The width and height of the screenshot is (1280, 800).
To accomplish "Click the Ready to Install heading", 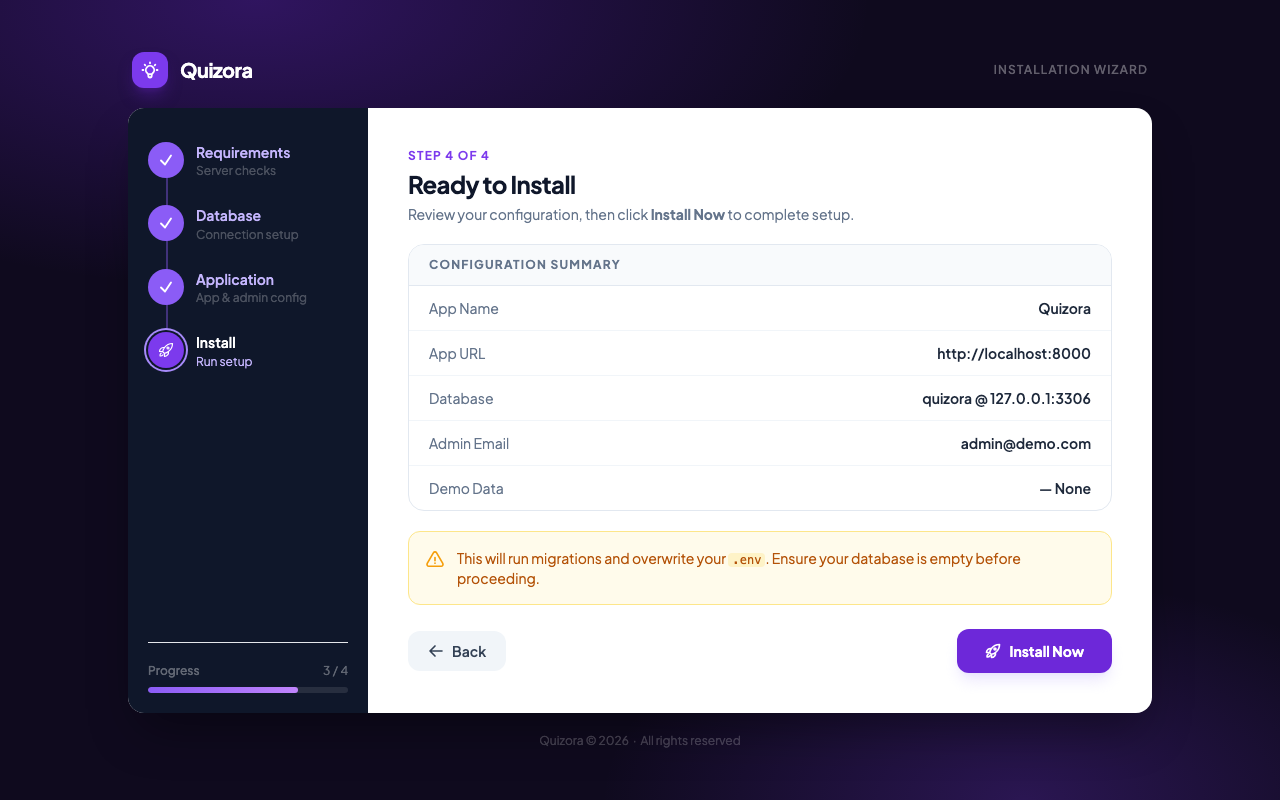I will [492, 185].
